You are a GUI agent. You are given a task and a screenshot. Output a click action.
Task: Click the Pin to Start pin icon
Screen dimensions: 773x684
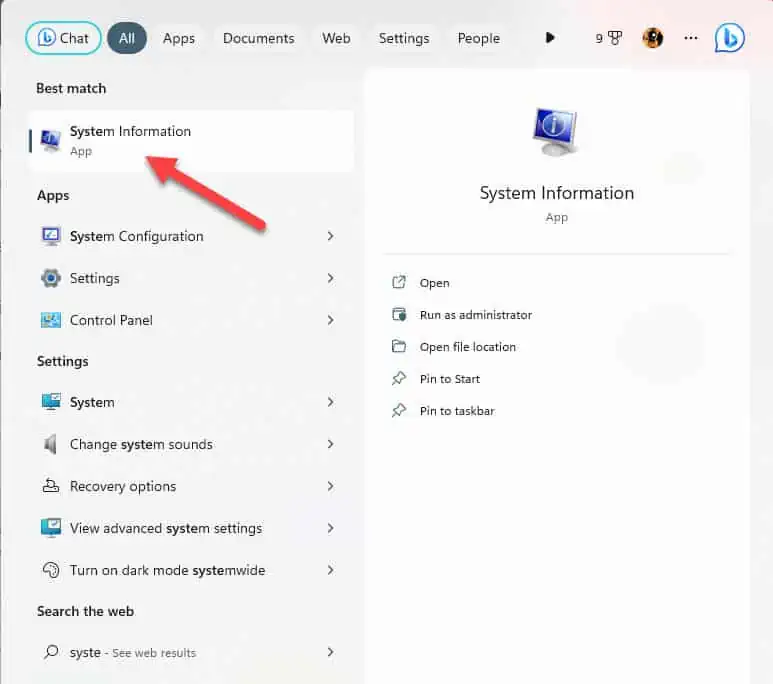(399, 378)
